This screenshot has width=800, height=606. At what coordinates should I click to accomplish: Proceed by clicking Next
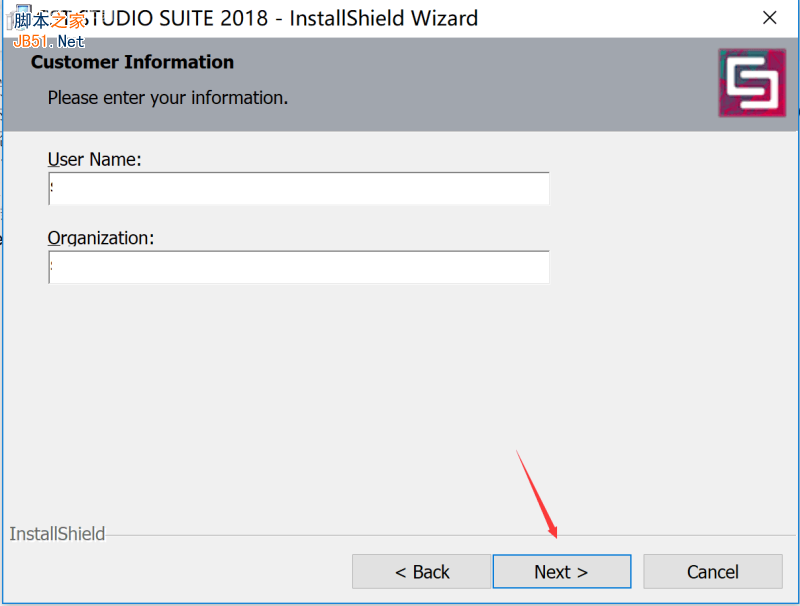coord(561,572)
